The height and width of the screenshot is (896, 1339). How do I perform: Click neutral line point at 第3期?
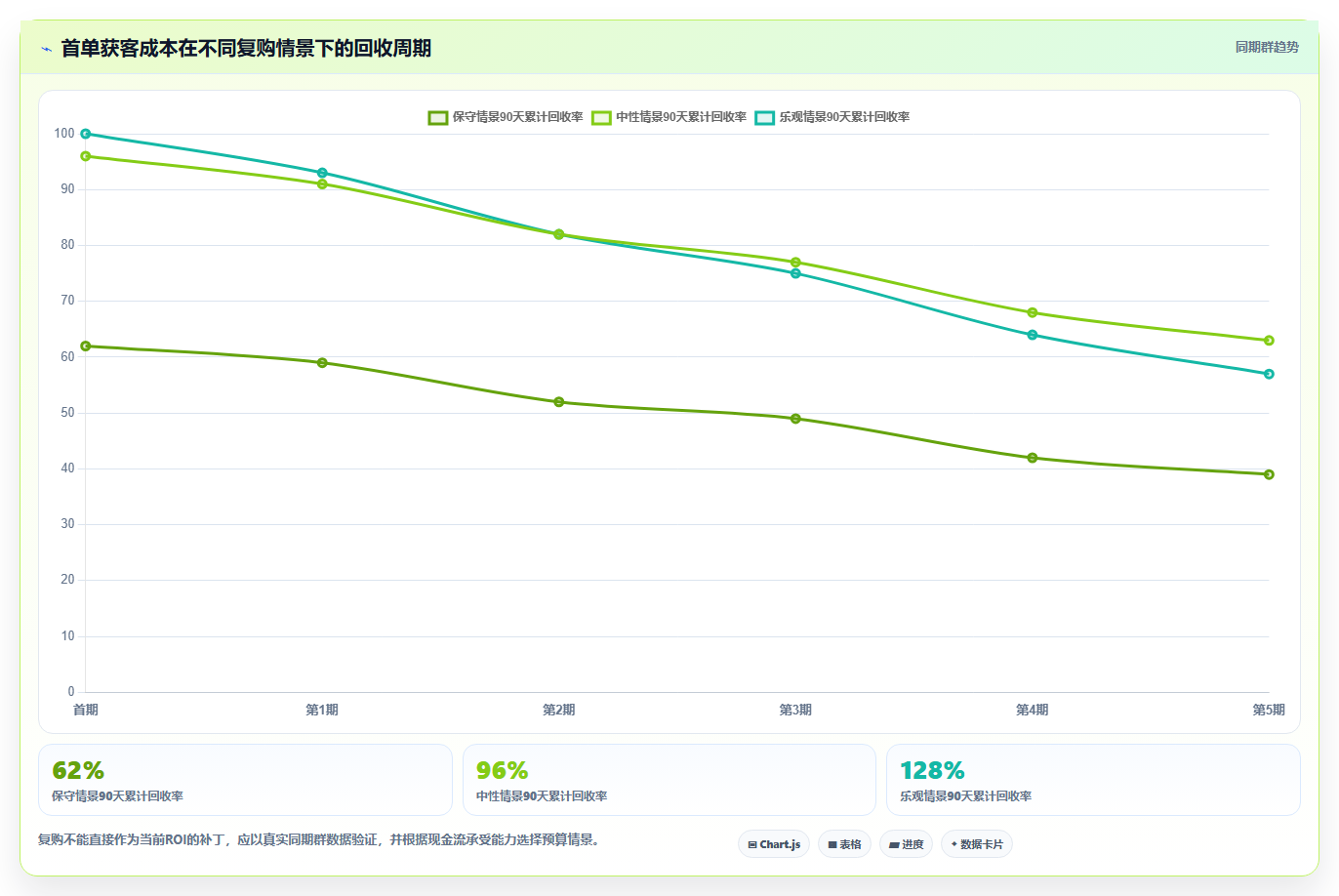coord(795,262)
